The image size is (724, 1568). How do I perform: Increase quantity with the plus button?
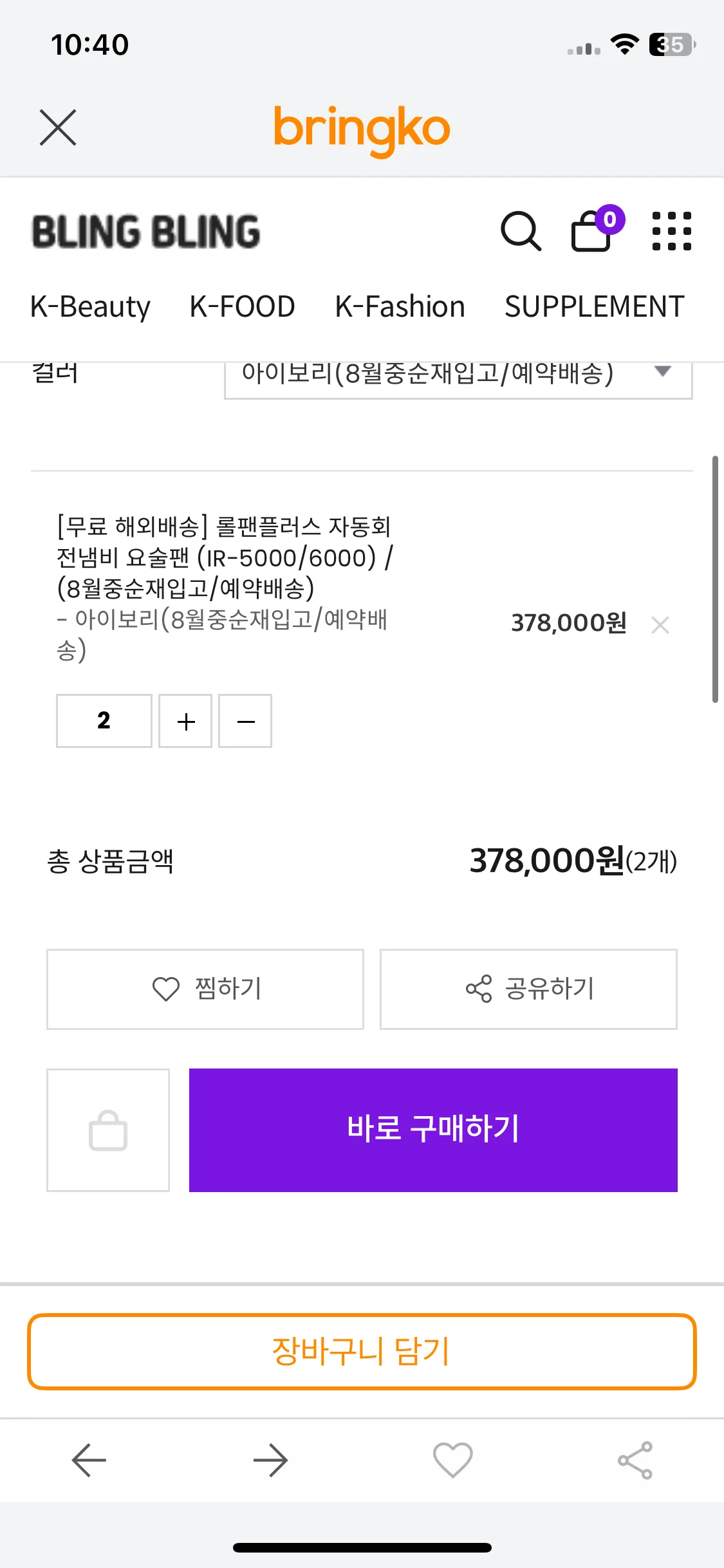(185, 721)
